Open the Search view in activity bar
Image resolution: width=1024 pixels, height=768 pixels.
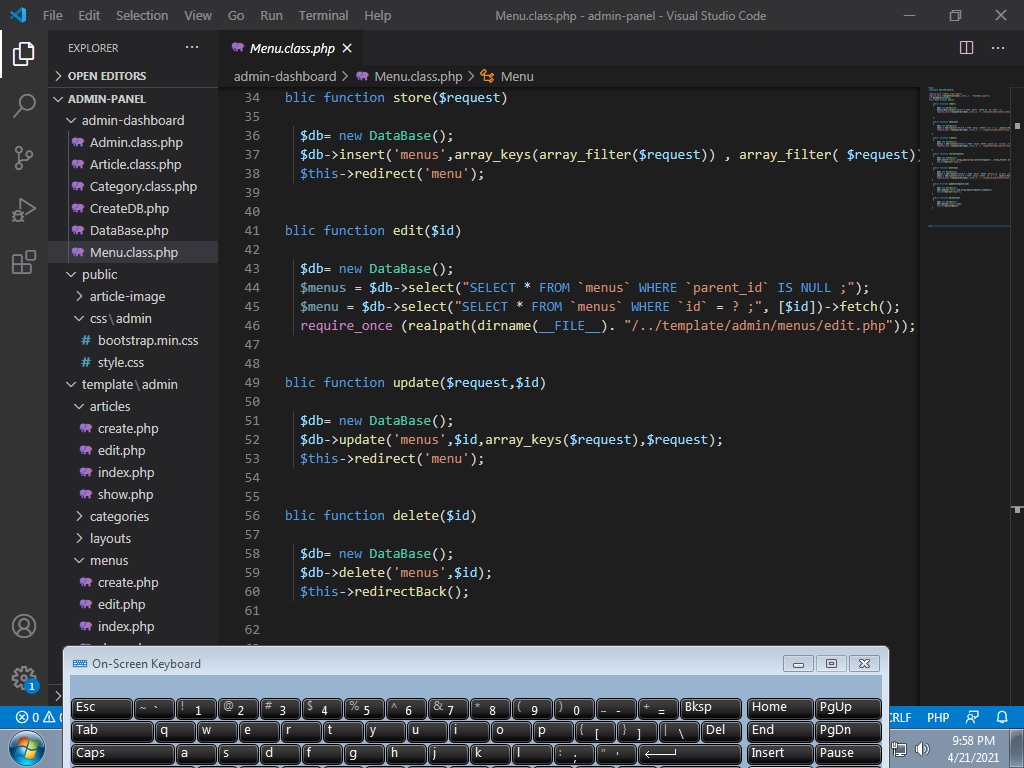coord(24,105)
